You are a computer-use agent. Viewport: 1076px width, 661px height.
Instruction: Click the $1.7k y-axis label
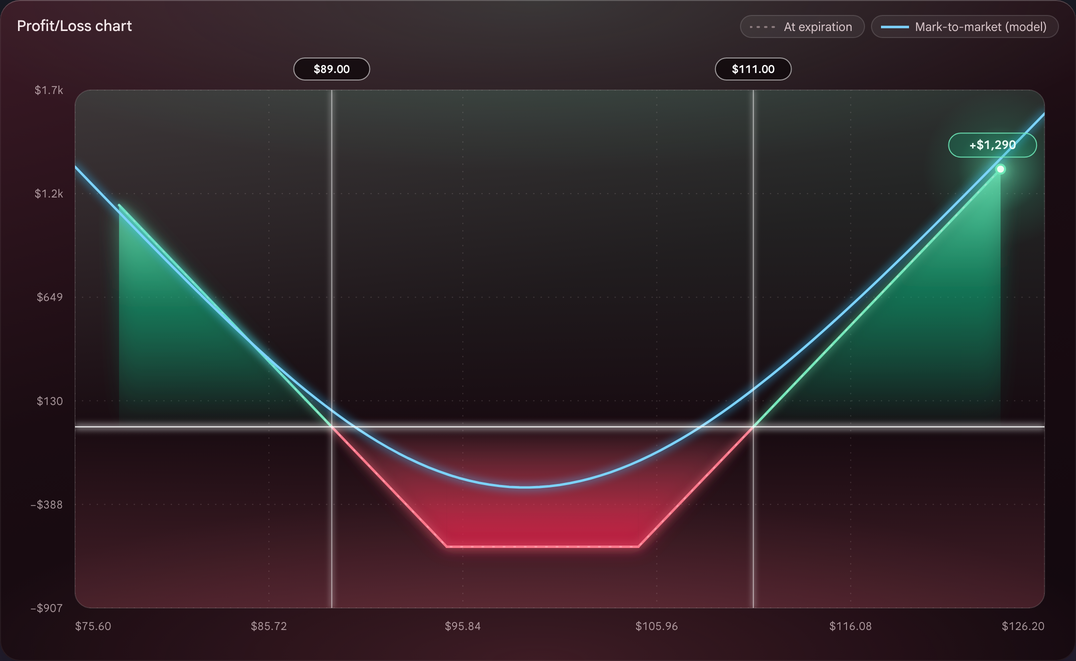pyautogui.click(x=49, y=90)
